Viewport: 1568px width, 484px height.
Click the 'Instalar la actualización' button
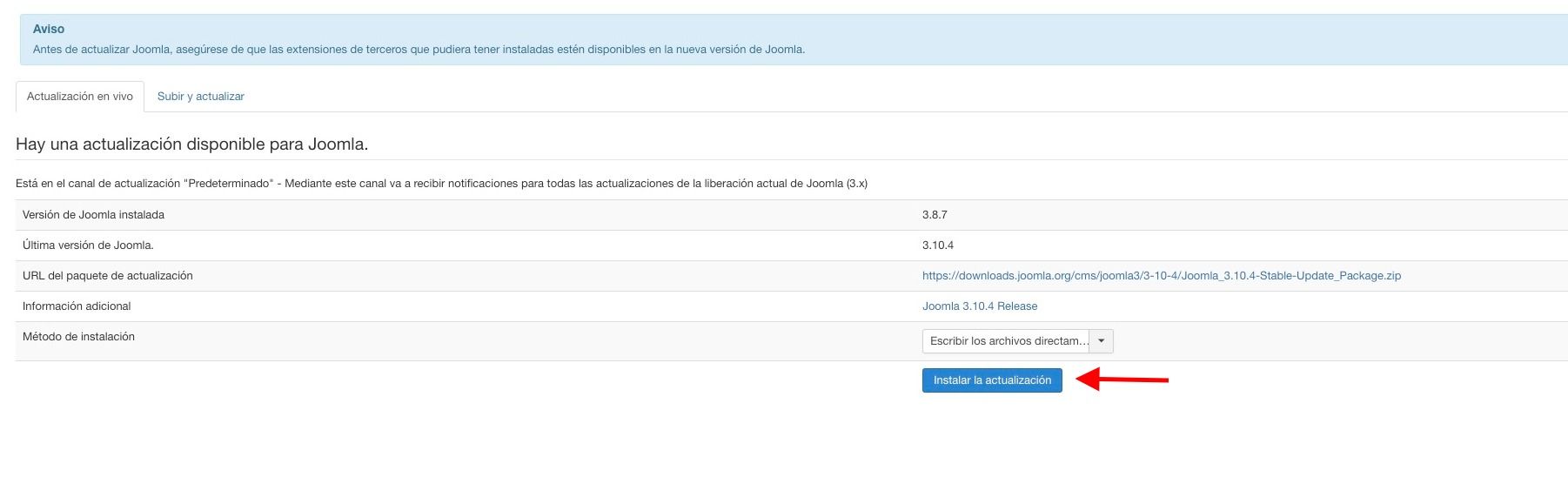point(992,380)
